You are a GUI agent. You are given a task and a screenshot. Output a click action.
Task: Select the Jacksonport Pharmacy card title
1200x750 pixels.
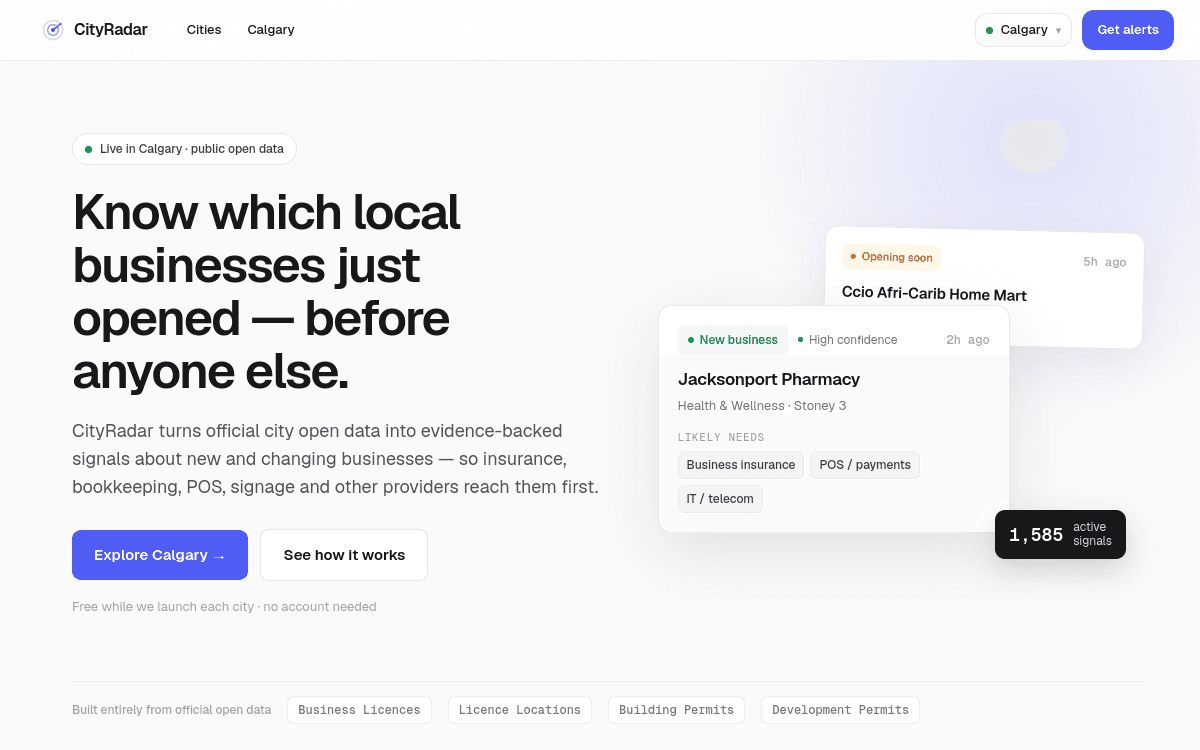point(769,379)
